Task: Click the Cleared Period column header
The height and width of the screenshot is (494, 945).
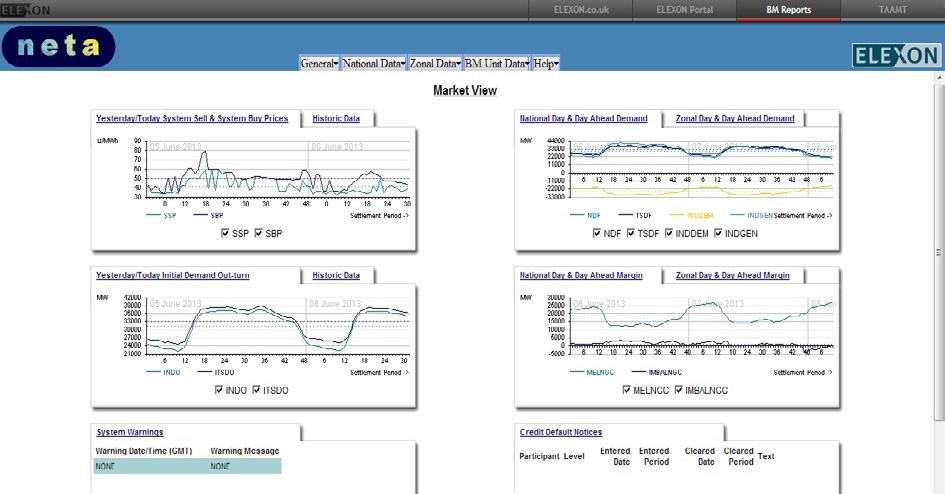Action: tap(739, 456)
